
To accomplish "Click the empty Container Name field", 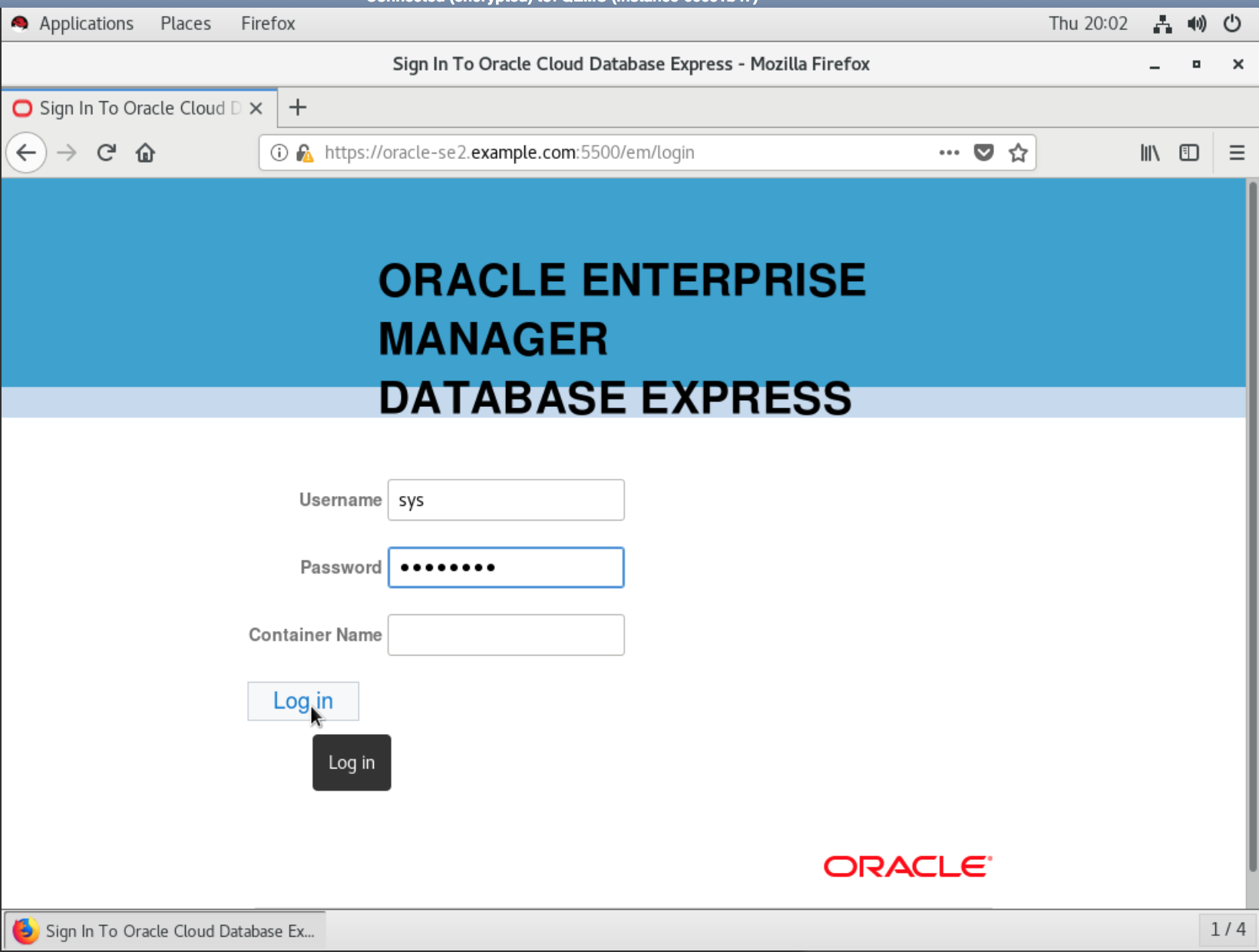I will [506, 635].
